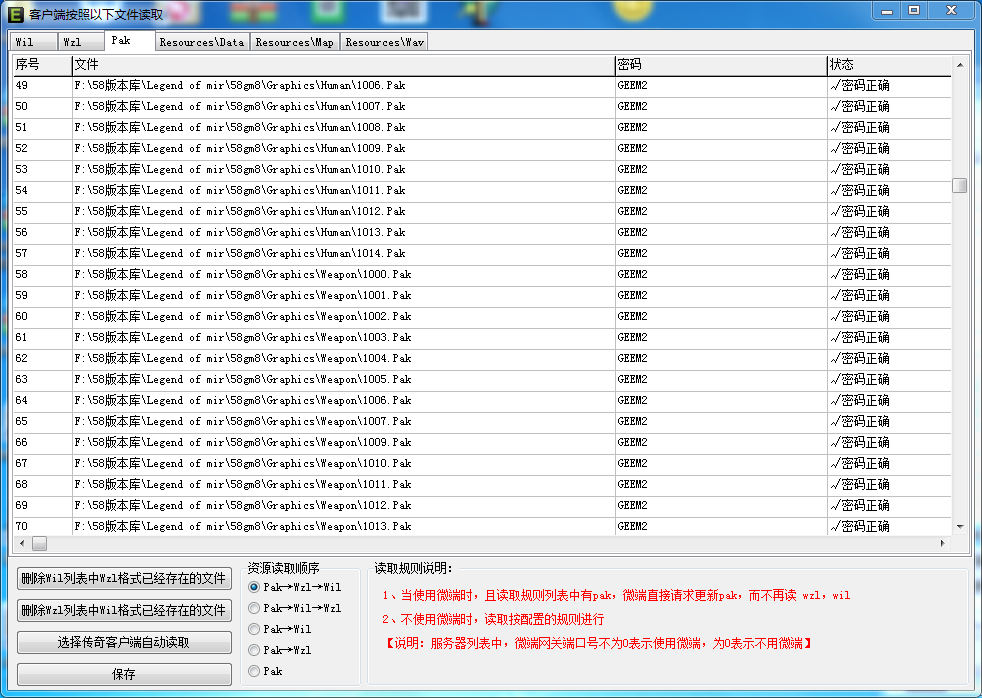Click the 状态 column header
982x698 pixels.
pyautogui.click(x=889, y=64)
